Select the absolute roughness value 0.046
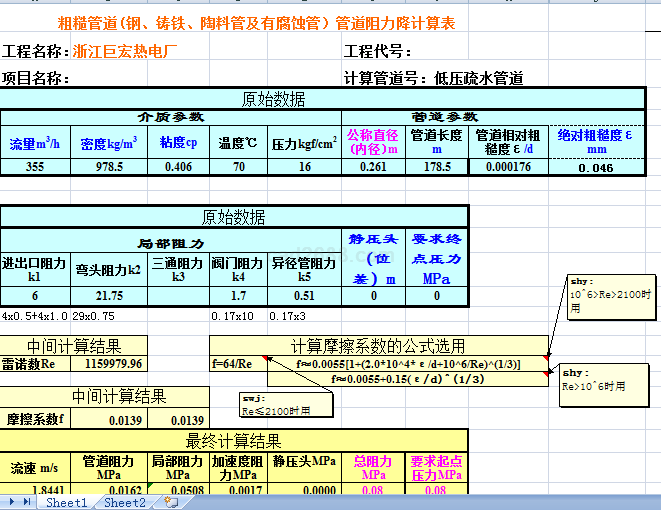 [x=596, y=168]
